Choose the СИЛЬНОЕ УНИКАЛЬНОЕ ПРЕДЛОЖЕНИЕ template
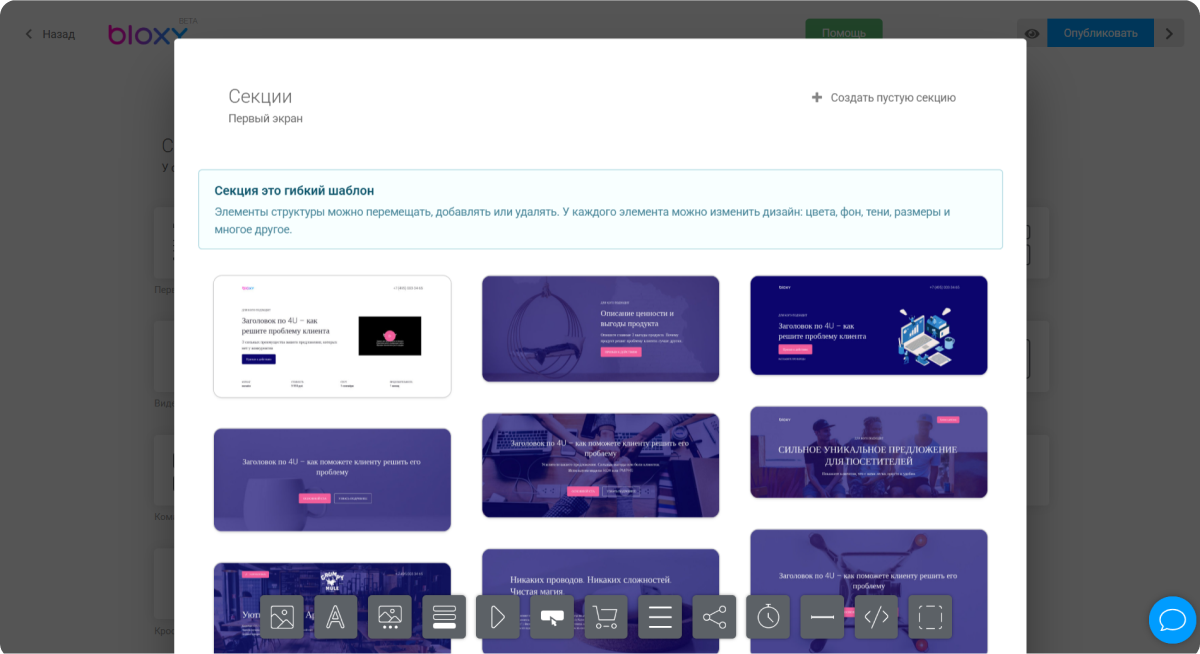1200x654 pixels. pos(869,452)
